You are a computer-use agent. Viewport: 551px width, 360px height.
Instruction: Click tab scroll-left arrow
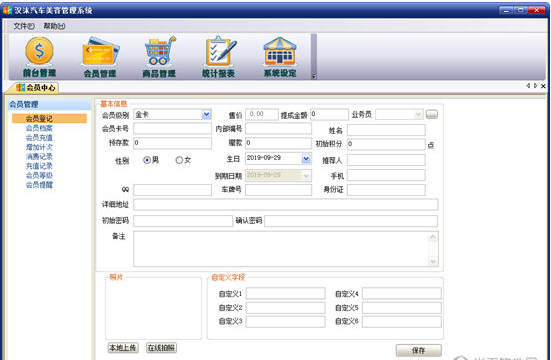(528, 85)
